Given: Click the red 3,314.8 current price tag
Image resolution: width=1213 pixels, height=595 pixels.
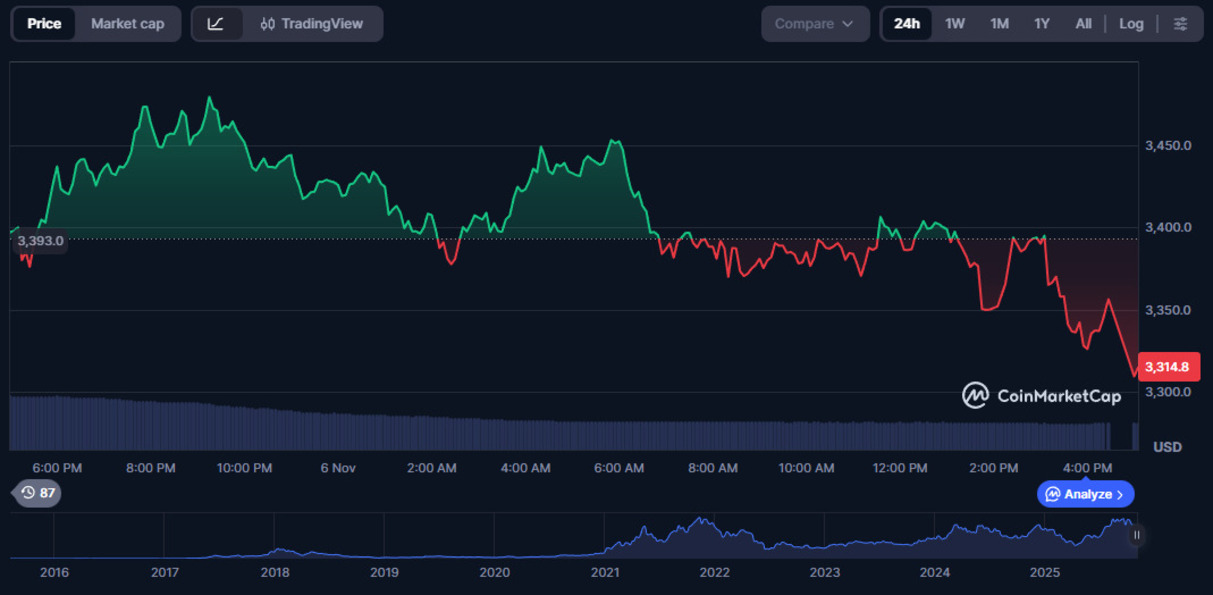Looking at the screenshot, I should click(x=1166, y=367).
